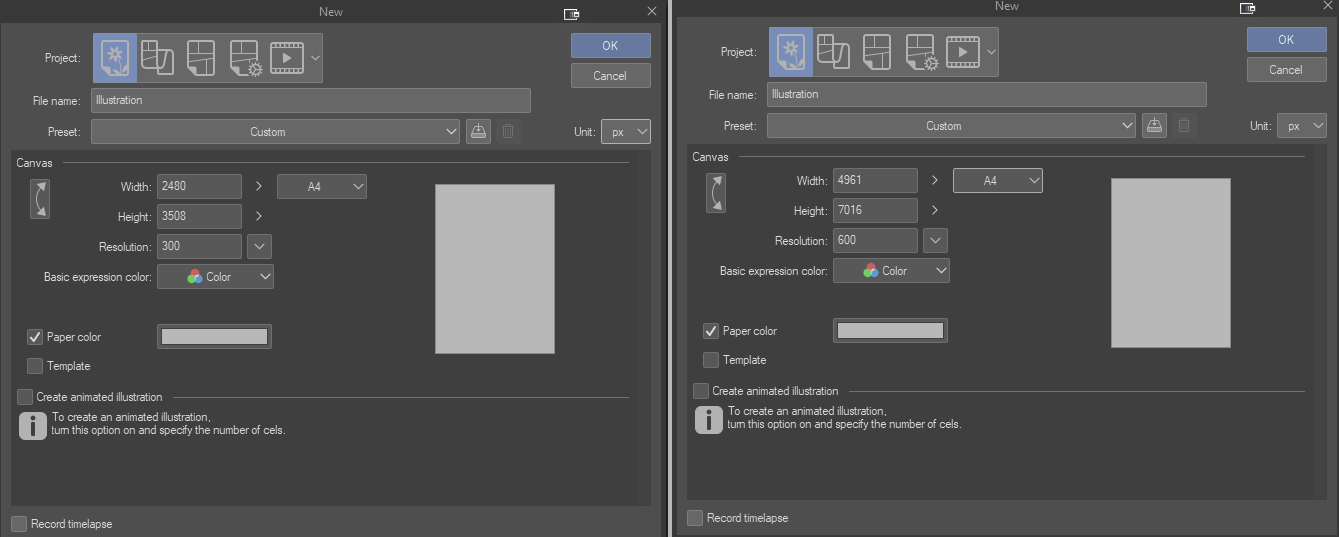Open Resolution 600 dropdown arrow
The image size is (1339, 537).
pyautogui.click(x=935, y=240)
